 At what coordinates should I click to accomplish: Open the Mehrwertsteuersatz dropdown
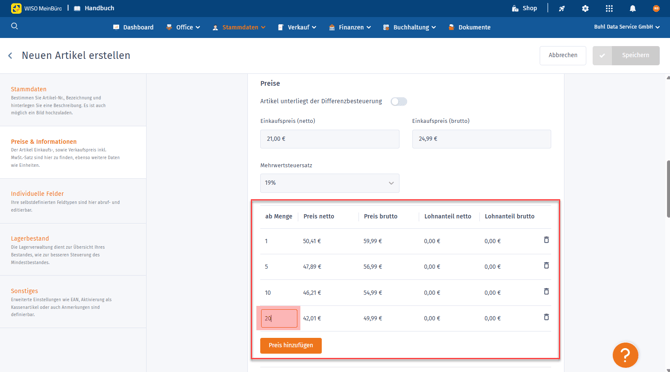pyautogui.click(x=329, y=183)
